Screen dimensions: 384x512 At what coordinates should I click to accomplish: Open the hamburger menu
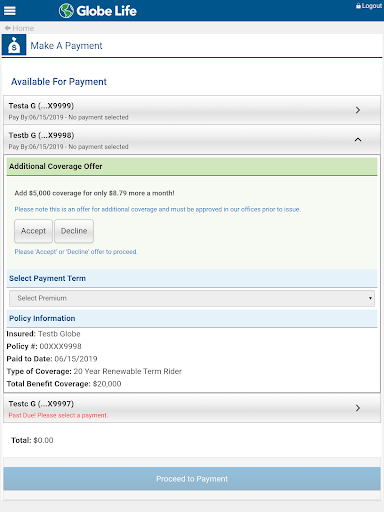click(10, 11)
